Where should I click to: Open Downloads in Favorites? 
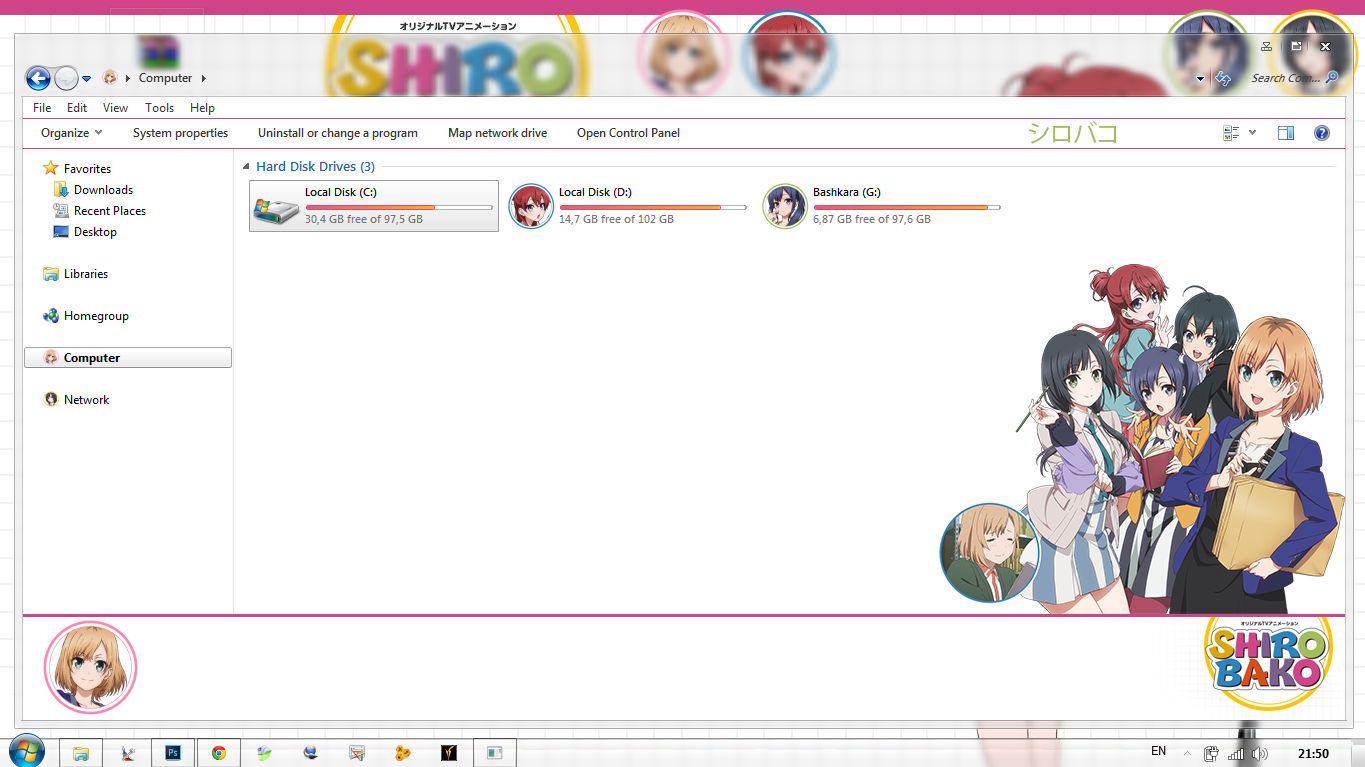(x=103, y=190)
